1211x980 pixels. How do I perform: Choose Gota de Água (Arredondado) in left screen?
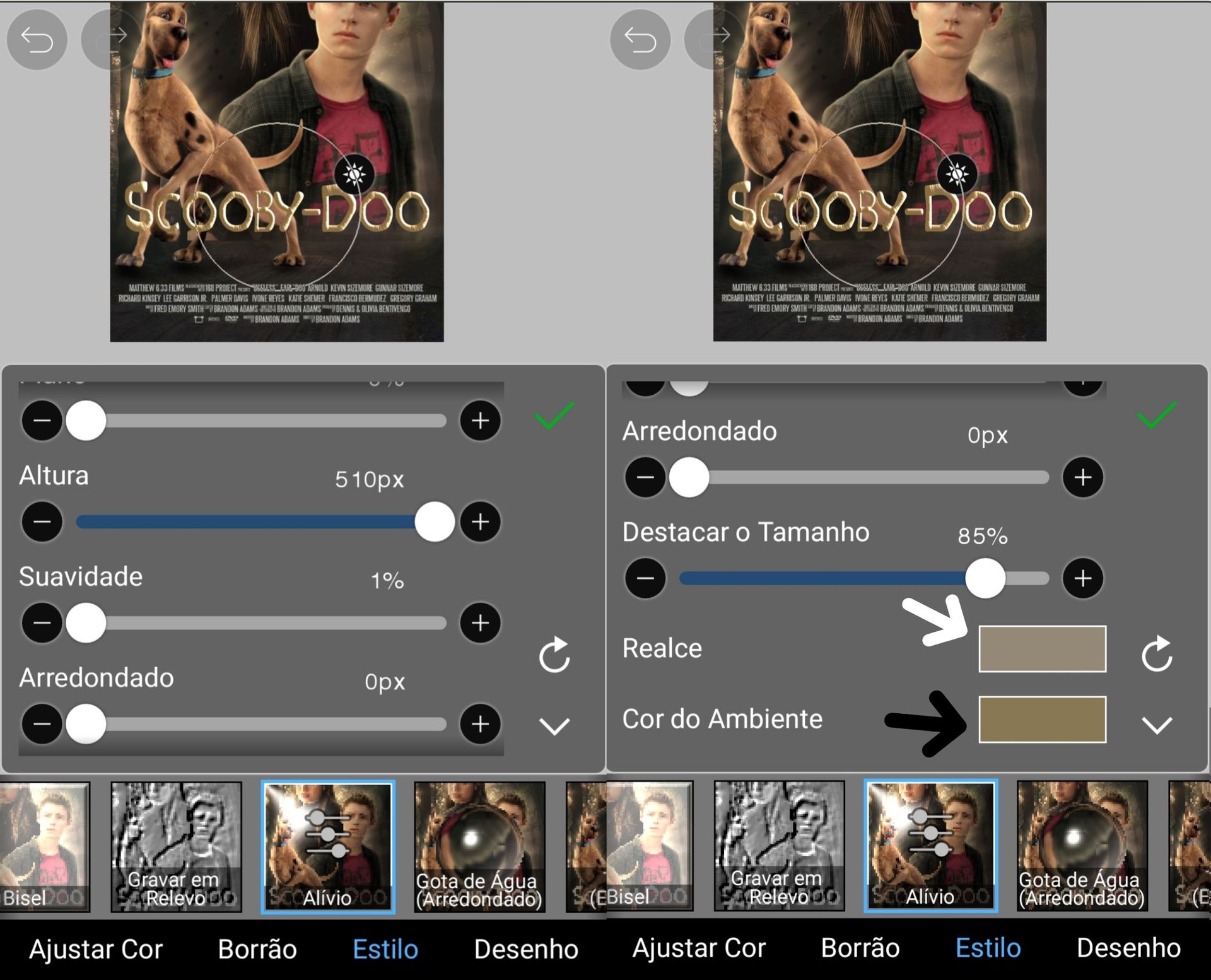(x=479, y=846)
